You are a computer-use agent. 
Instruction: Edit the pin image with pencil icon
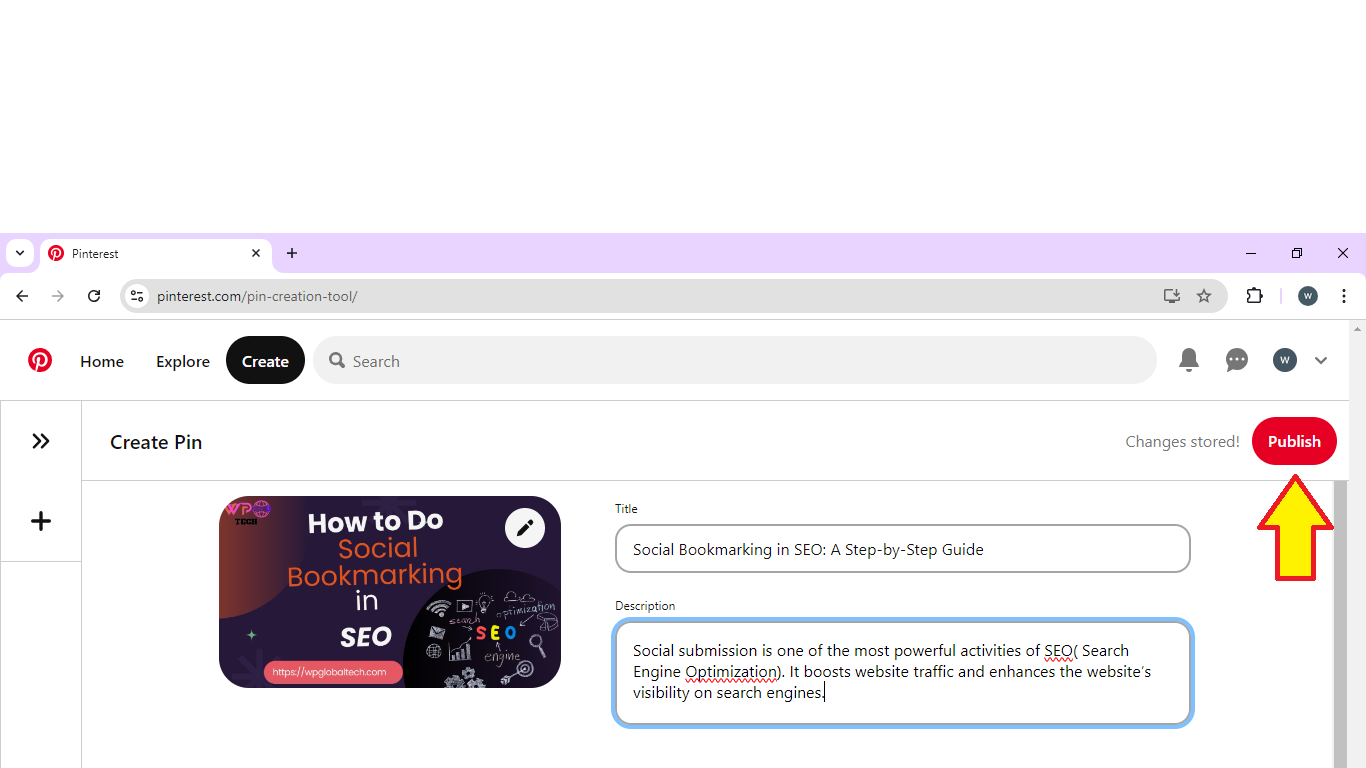[x=525, y=528]
